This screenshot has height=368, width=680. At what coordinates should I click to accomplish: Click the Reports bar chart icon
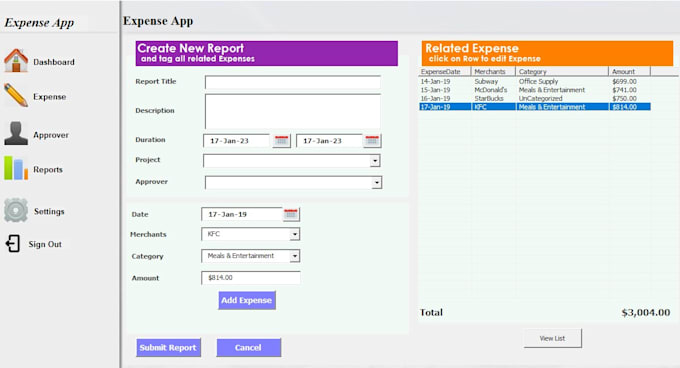(x=16, y=168)
